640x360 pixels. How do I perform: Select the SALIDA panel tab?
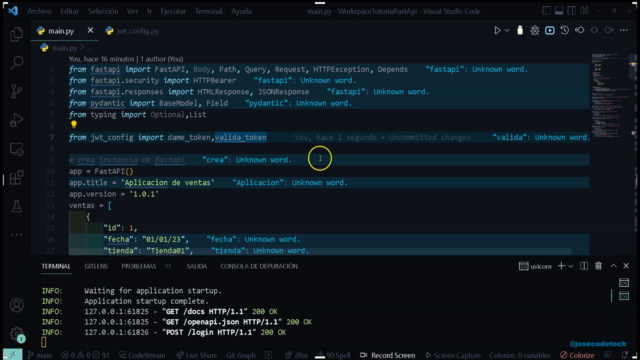(197, 266)
